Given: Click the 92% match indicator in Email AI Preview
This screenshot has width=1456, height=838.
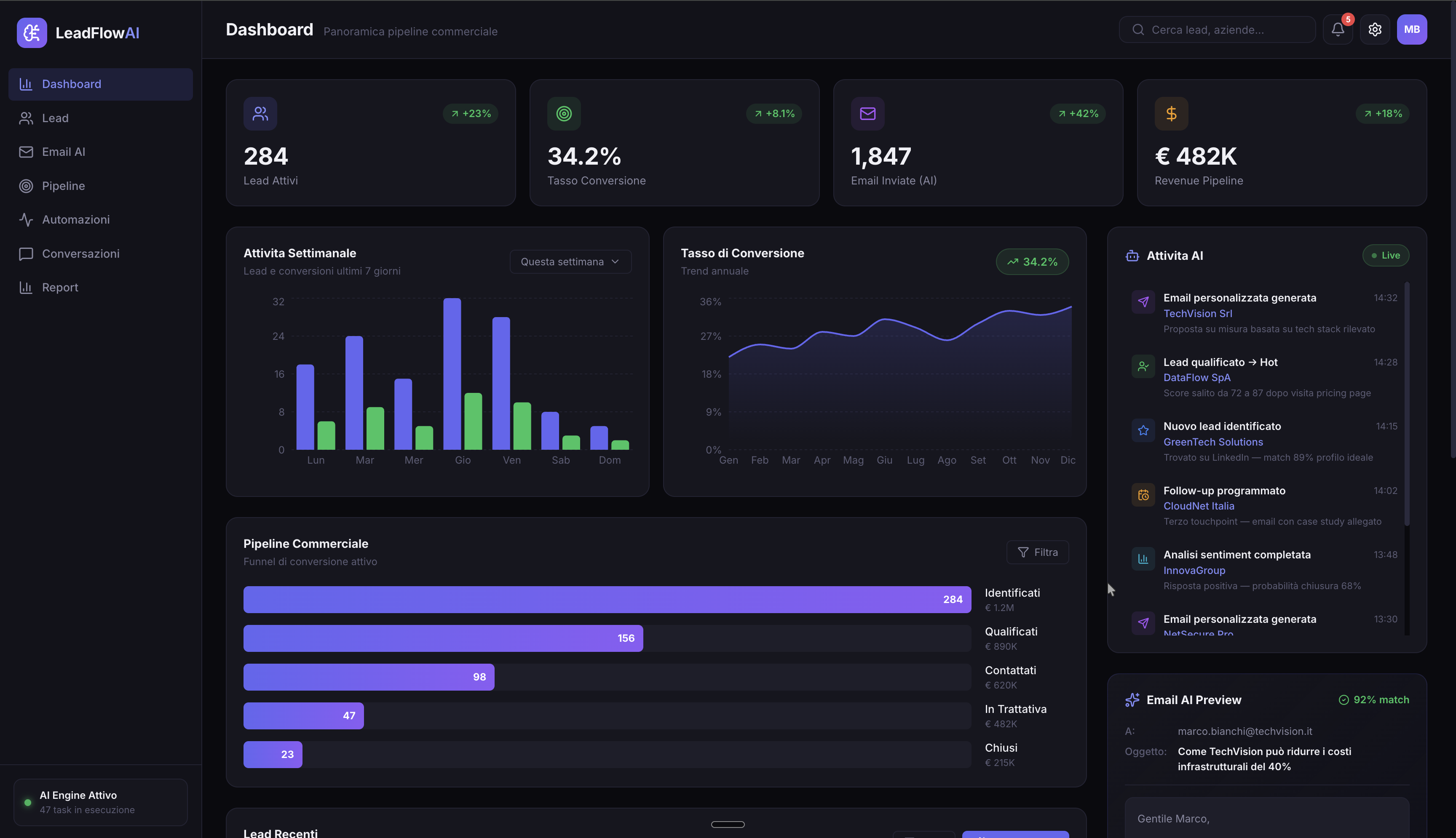Looking at the screenshot, I should [1375, 700].
